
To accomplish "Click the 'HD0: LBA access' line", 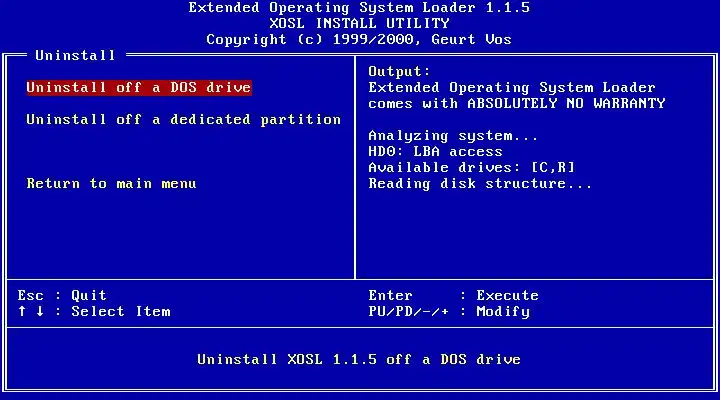I will click(435, 152).
